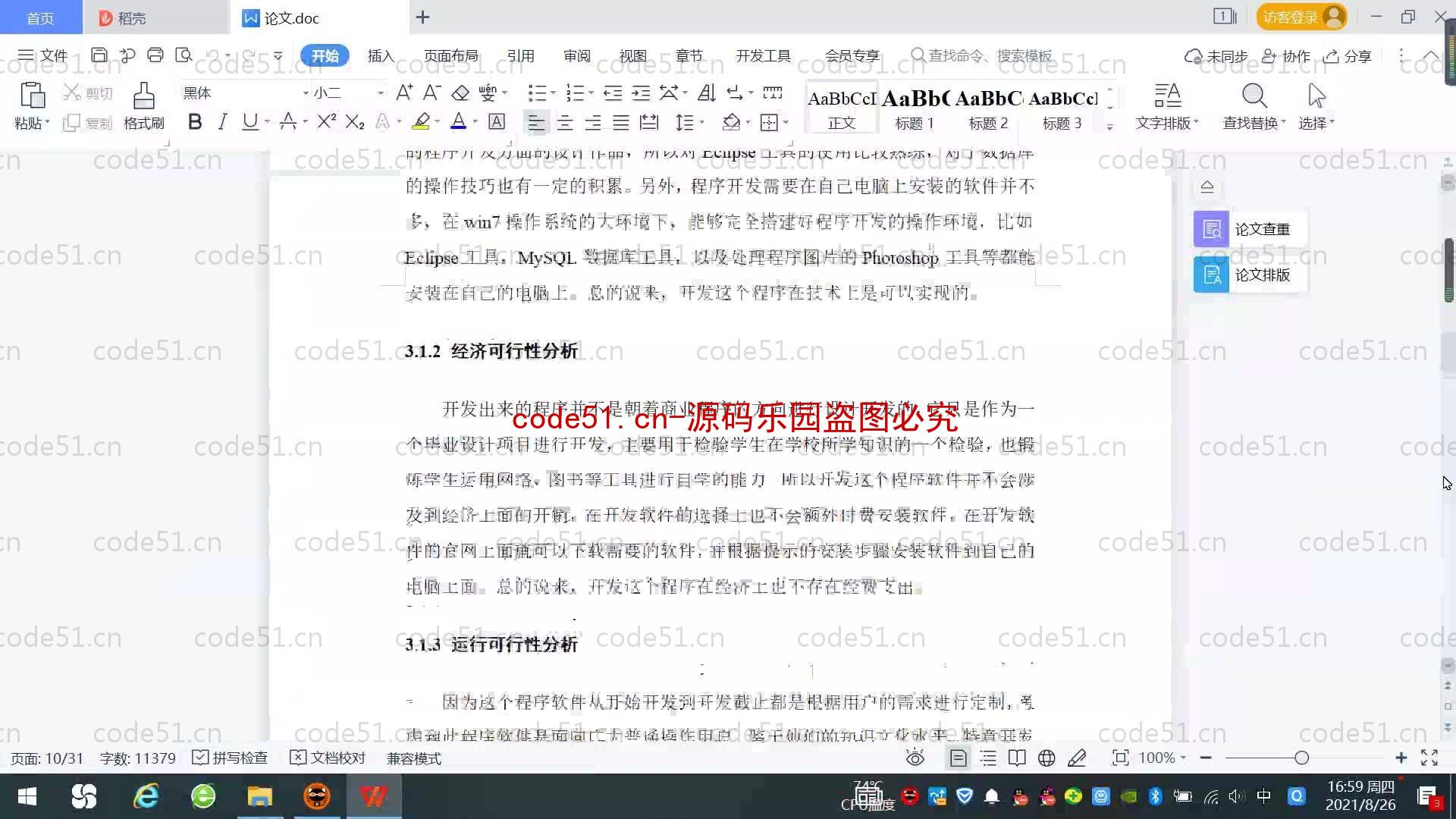Apply yellow text highlight color
The height and width of the screenshot is (819, 1456).
(x=421, y=121)
